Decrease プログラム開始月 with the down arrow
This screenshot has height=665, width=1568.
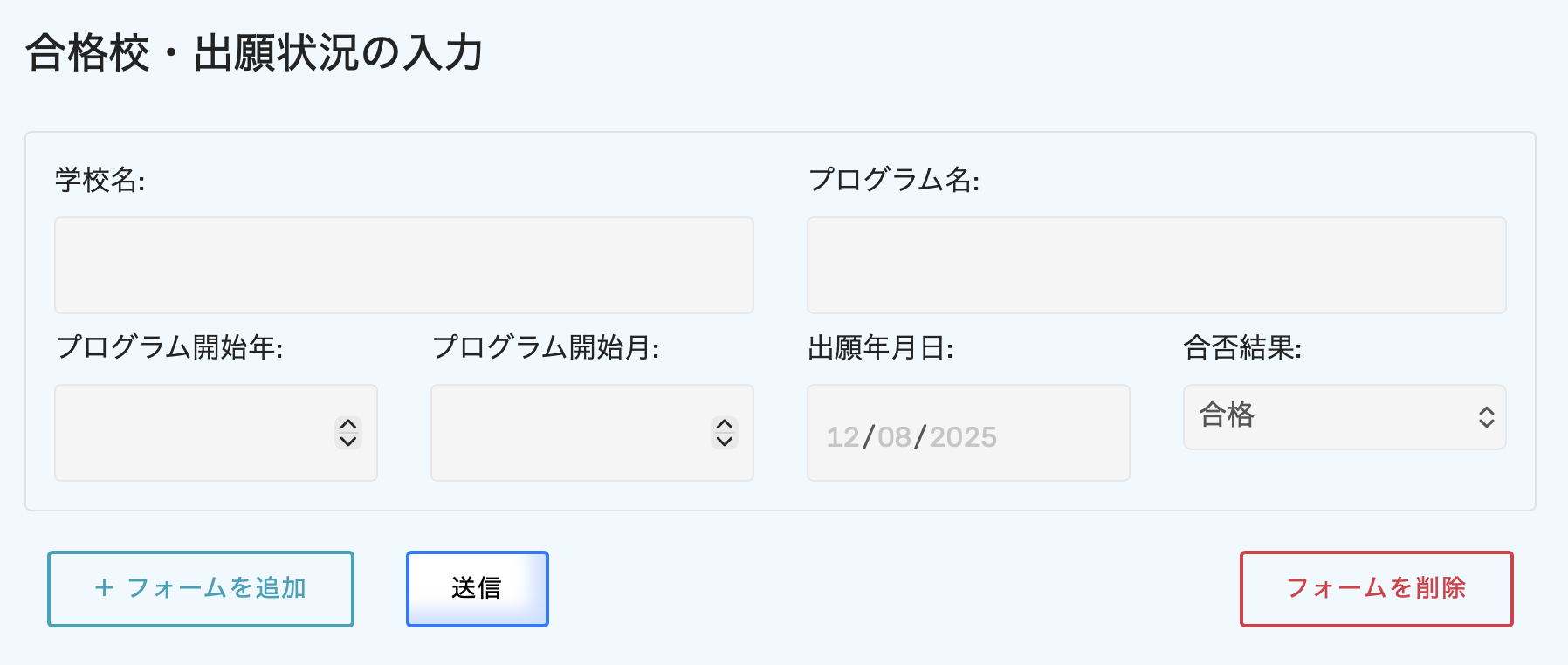tap(725, 442)
